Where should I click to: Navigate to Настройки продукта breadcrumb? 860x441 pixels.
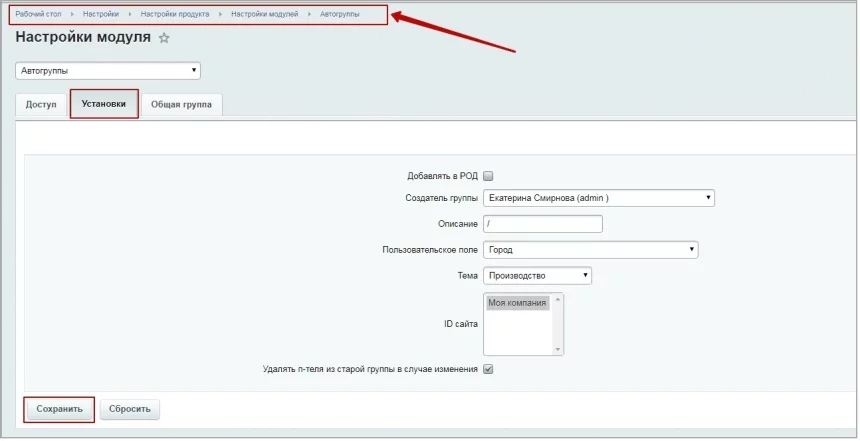(175, 15)
